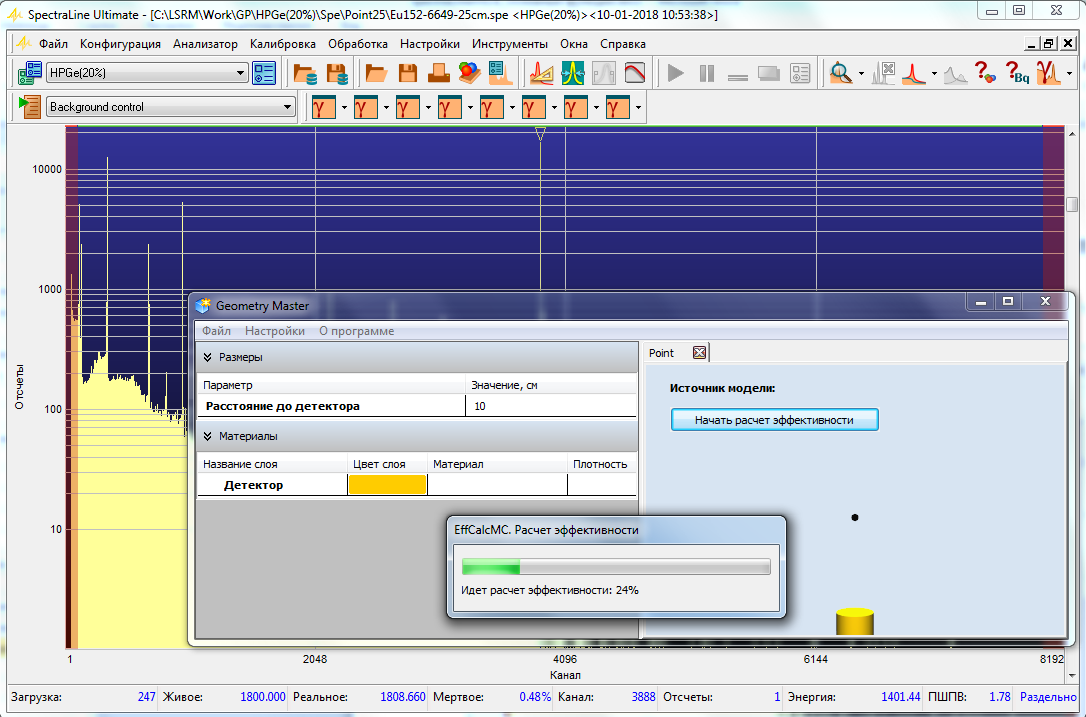Open the Background control dropdown

pos(288,107)
